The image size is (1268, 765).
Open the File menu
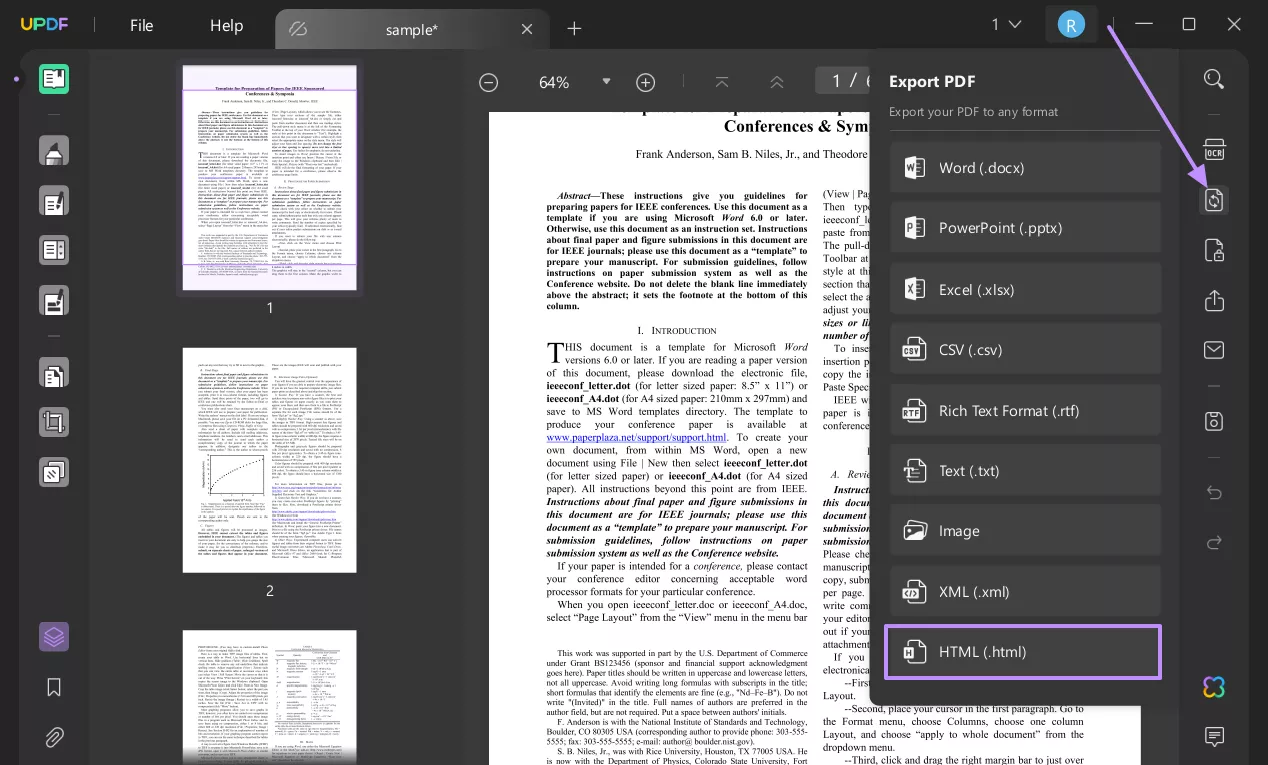(141, 26)
